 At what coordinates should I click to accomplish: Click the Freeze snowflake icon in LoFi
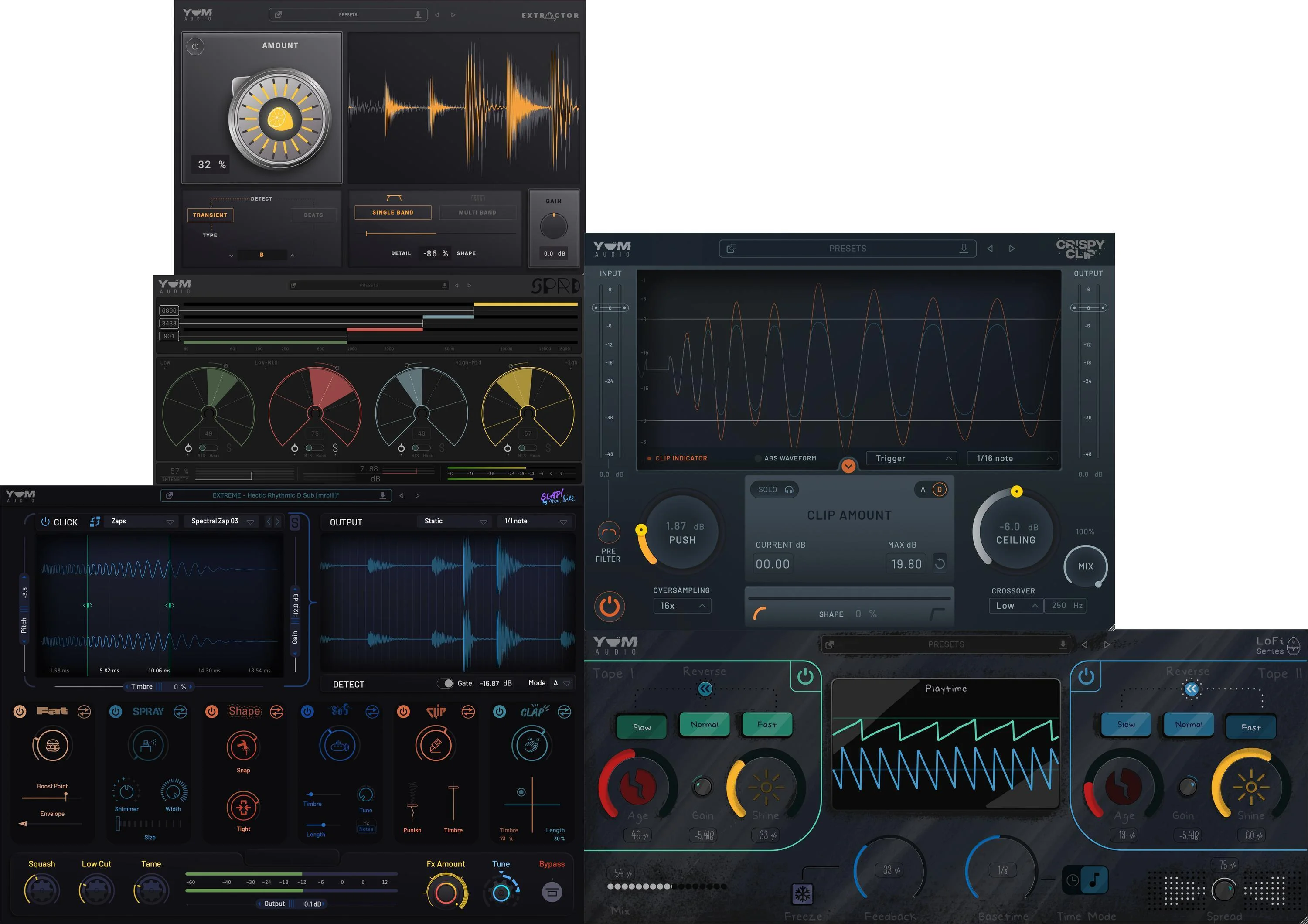click(802, 894)
